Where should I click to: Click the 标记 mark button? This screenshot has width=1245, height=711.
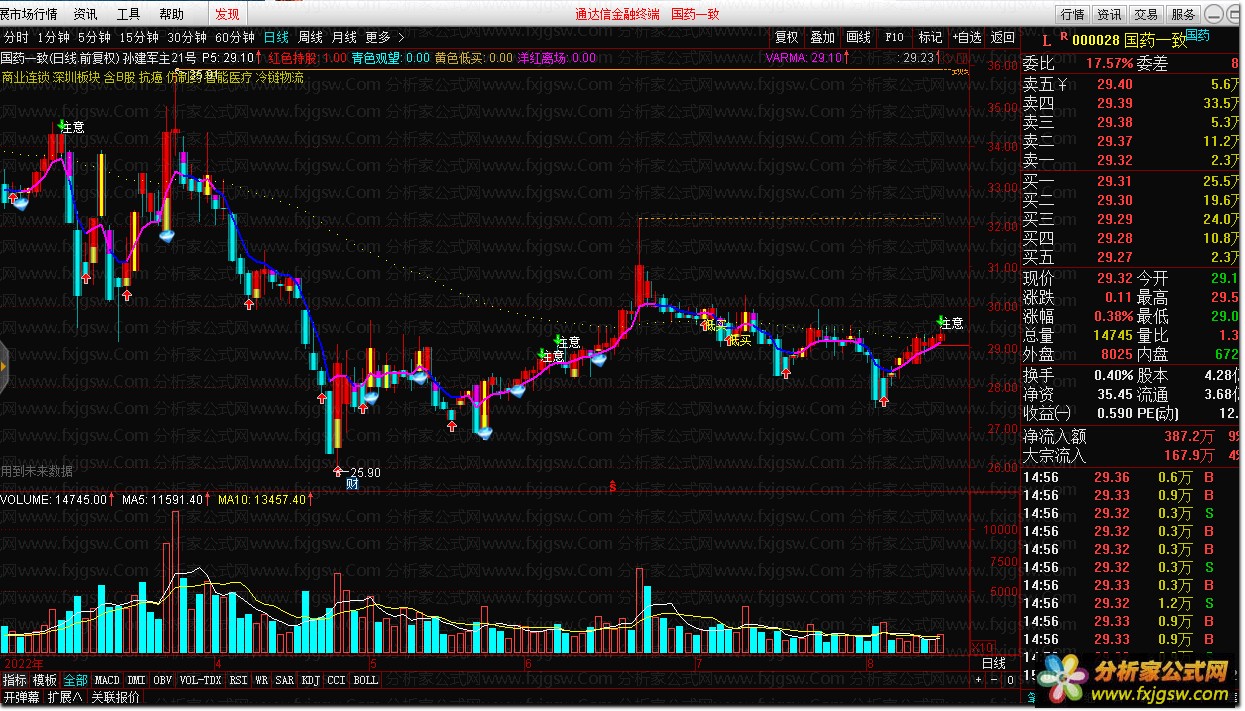click(x=930, y=37)
